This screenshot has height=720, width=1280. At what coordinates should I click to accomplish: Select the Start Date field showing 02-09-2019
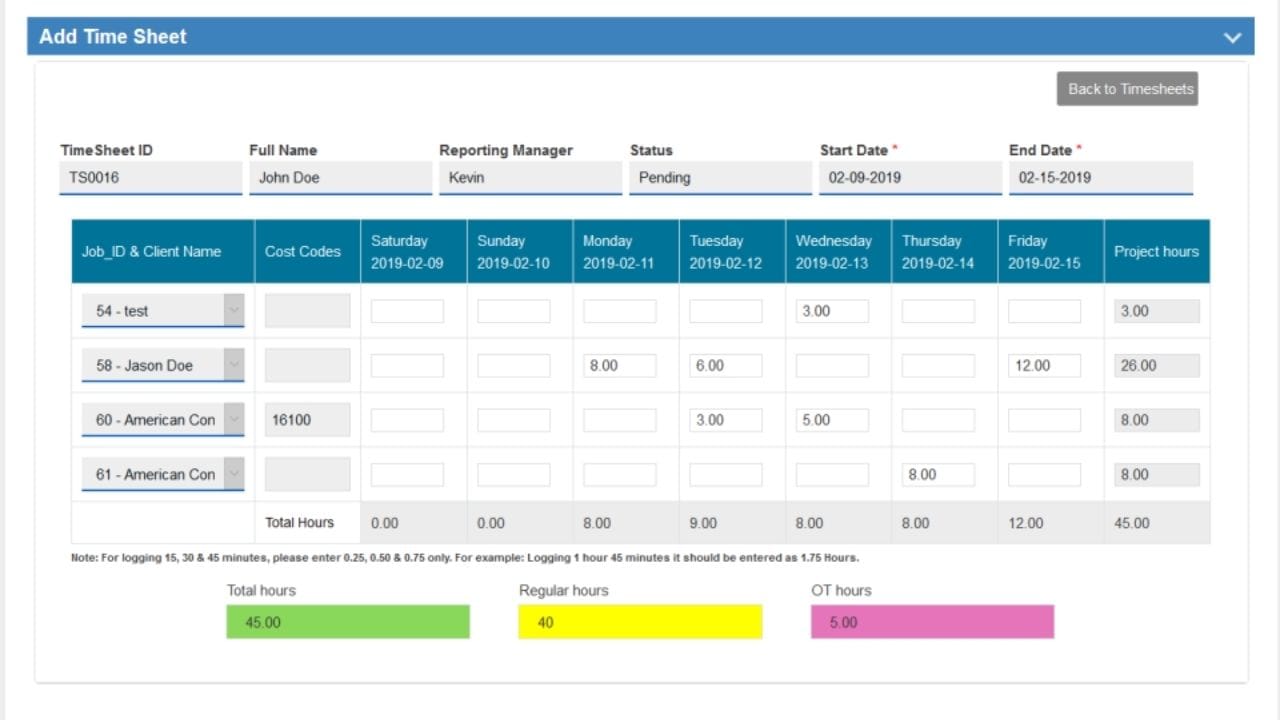[x=909, y=177]
